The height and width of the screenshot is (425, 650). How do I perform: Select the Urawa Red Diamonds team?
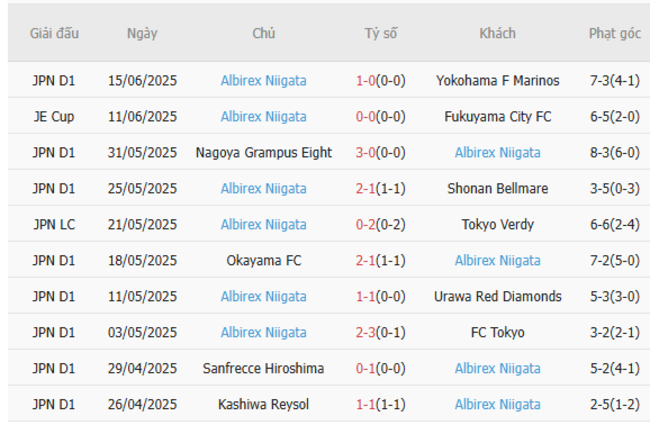tap(497, 297)
